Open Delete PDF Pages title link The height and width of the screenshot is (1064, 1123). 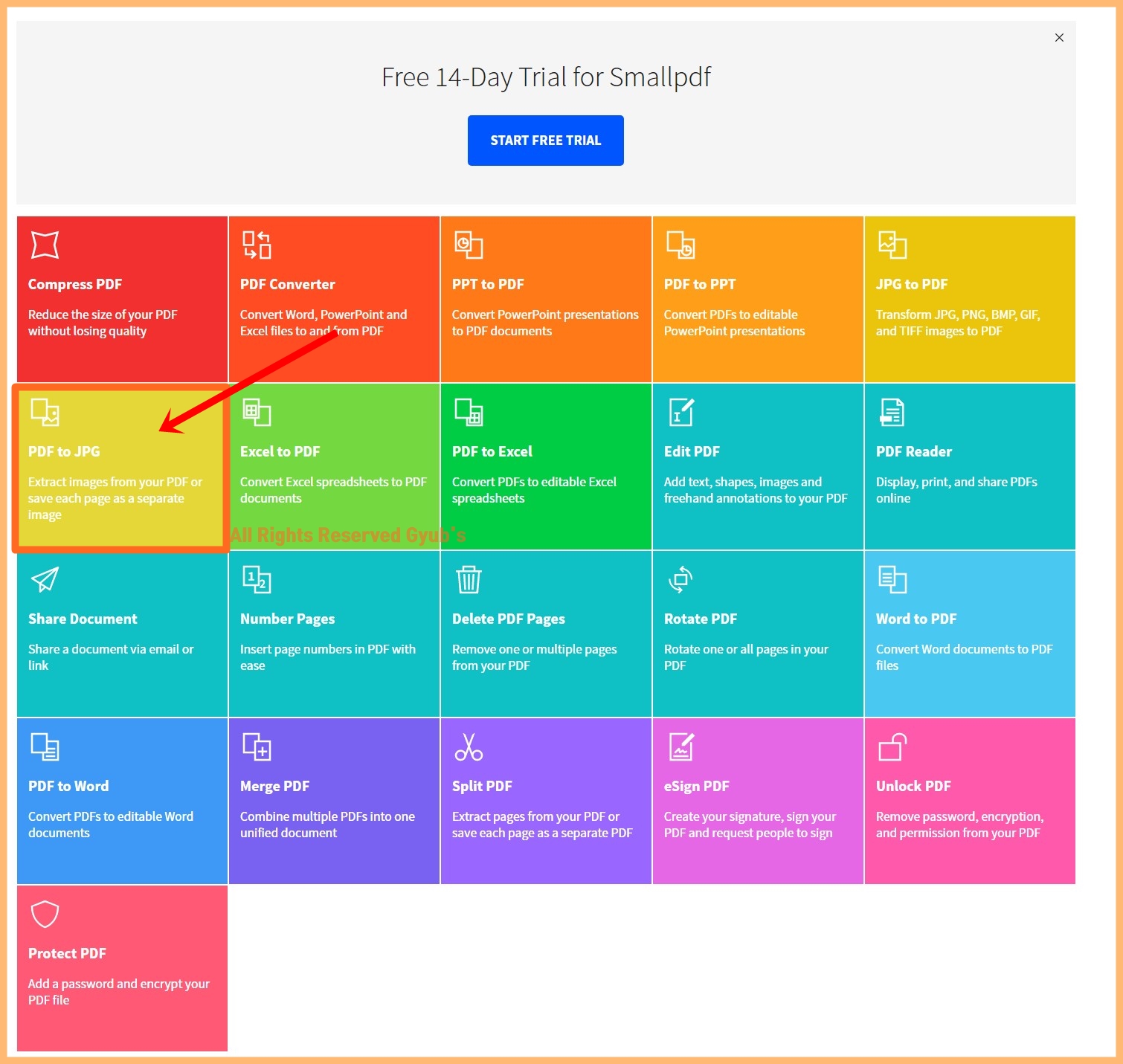coord(509,619)
